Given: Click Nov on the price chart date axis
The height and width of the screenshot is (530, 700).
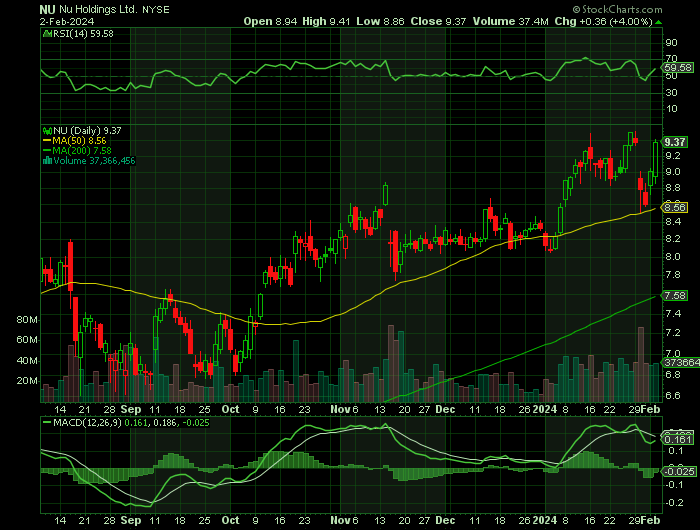Looking at the screenshot, I should click(x=341, y=409).
